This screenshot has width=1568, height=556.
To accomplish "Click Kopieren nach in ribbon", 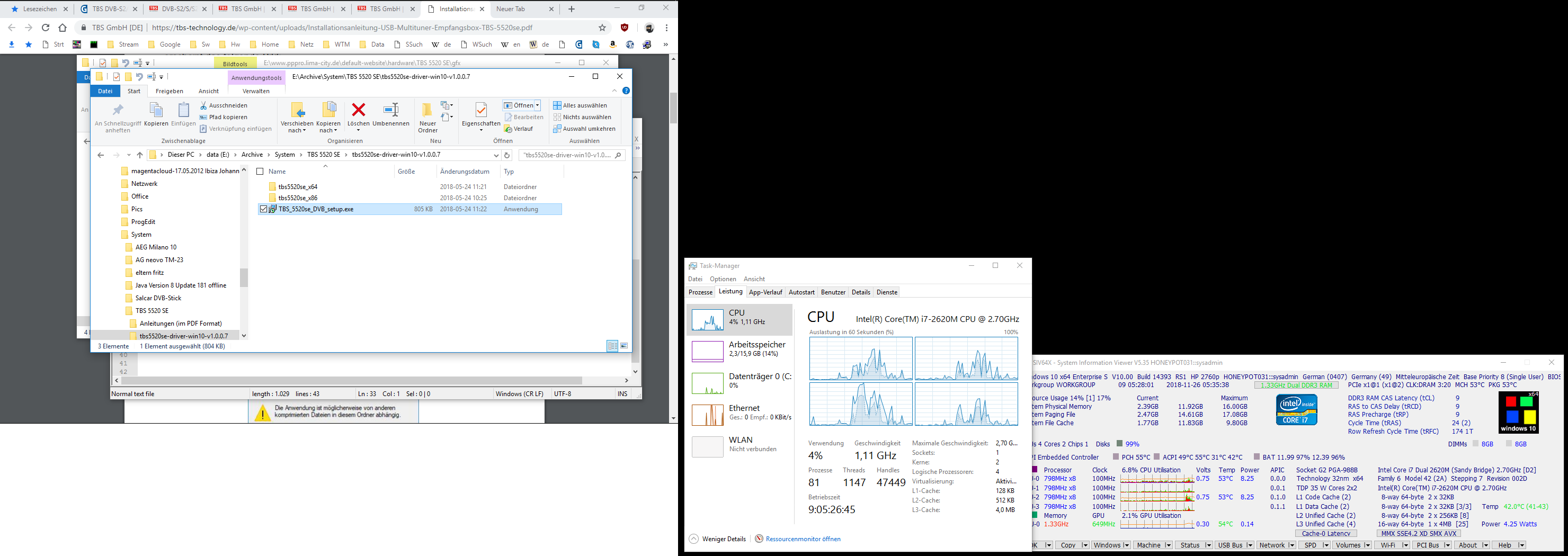I will [x=328, y=118].
